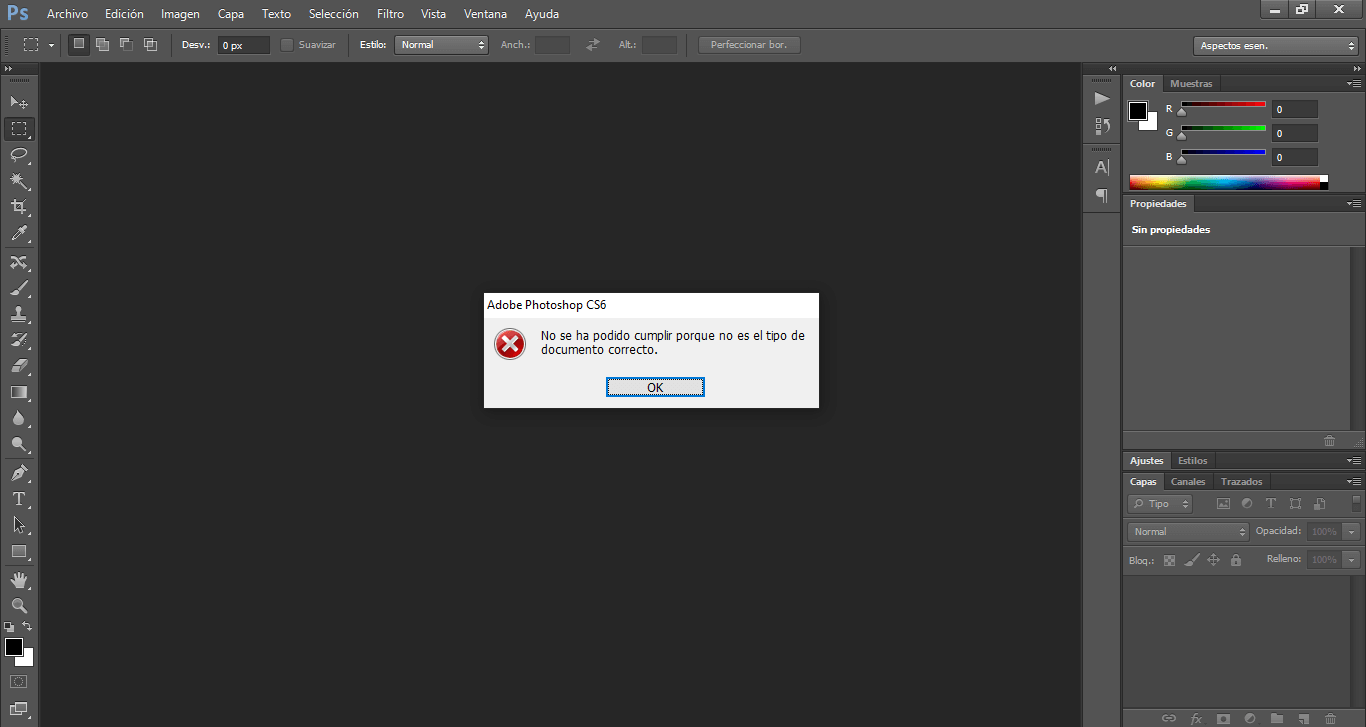The image size is (1366, 727).
Task: Toggle shape layer filter
Action: pos(1295,504)
